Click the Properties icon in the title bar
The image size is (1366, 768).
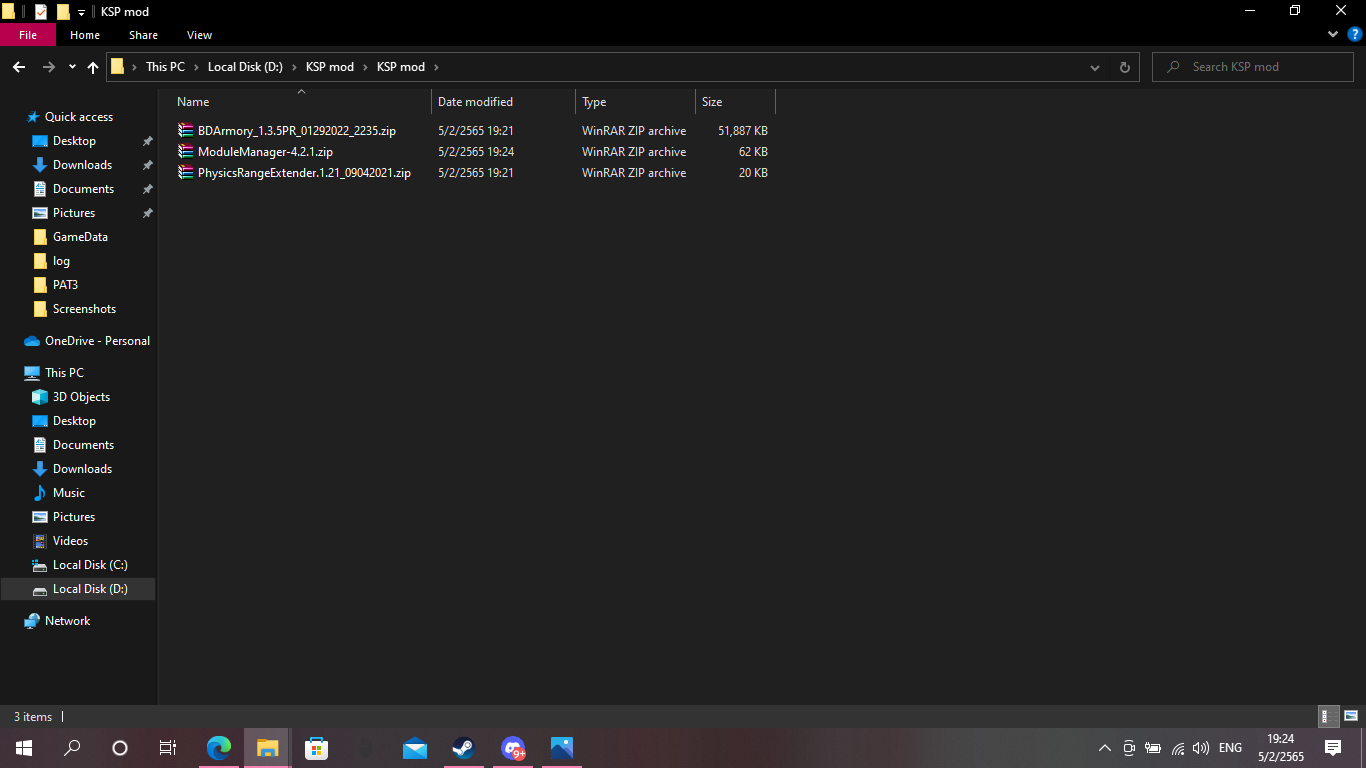click(x=41, y=12)
